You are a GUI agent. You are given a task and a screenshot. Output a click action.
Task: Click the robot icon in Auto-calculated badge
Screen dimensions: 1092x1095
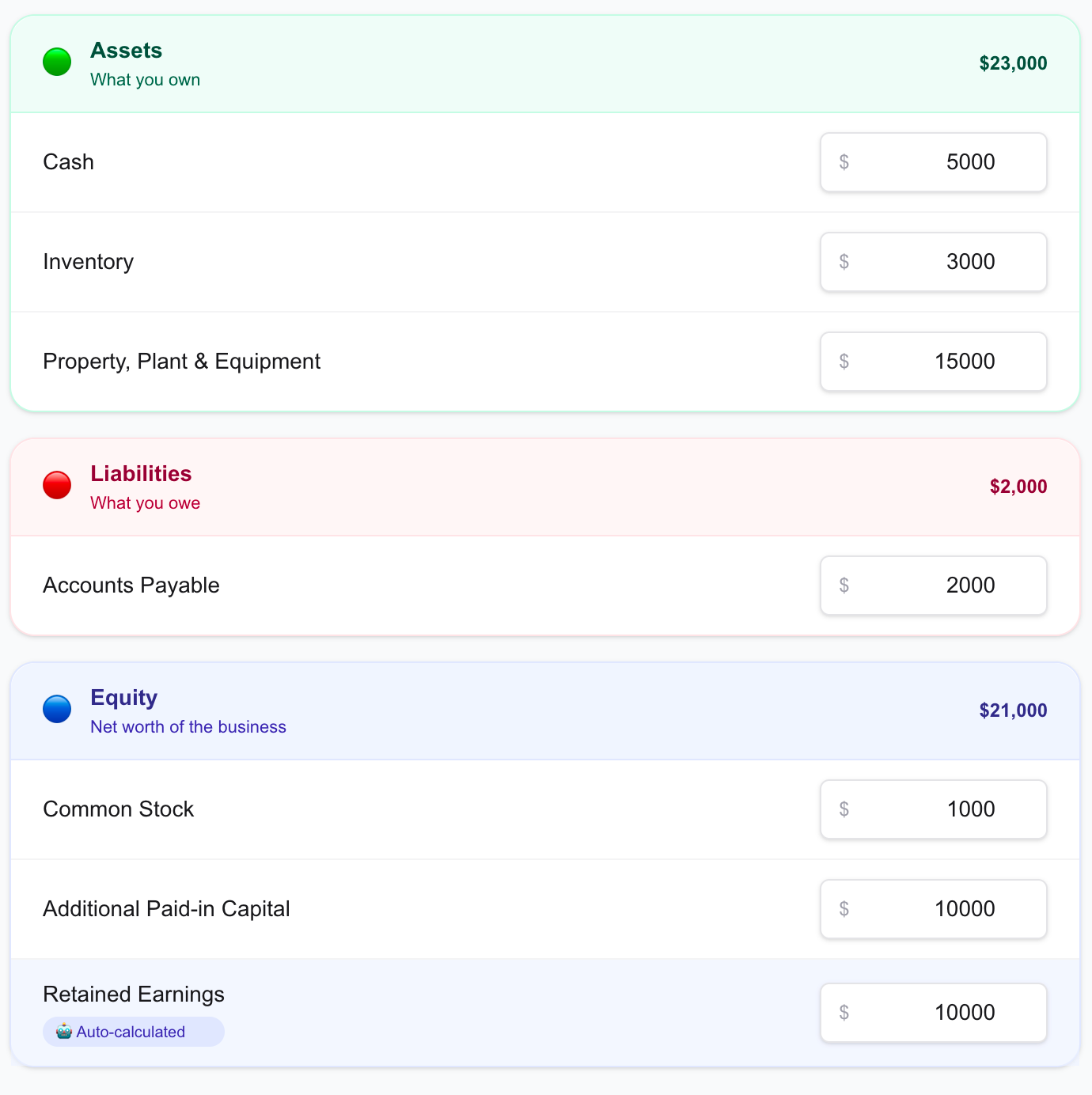click(62, 1032)
